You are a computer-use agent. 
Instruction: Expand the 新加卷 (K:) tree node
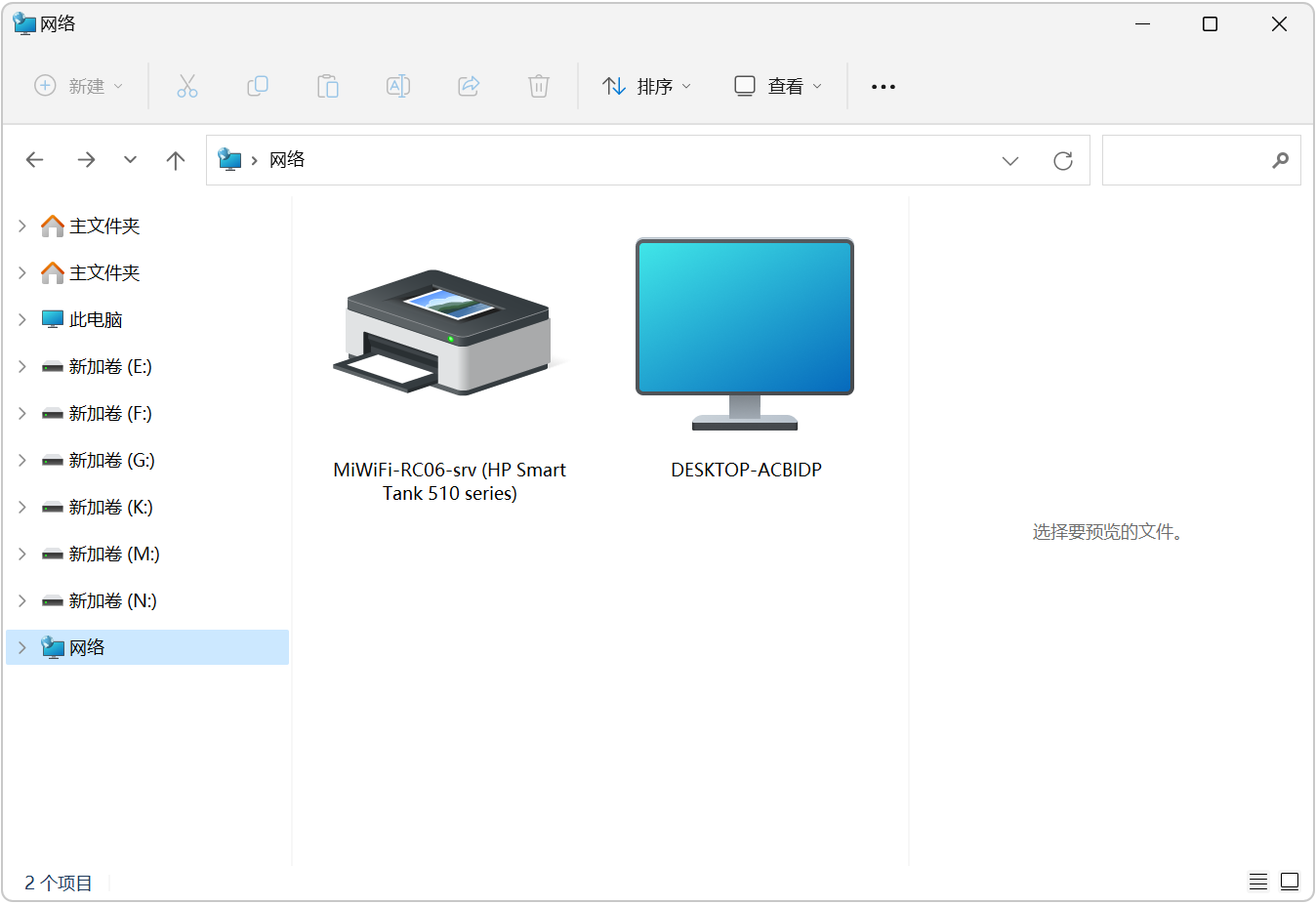(22, 507)
